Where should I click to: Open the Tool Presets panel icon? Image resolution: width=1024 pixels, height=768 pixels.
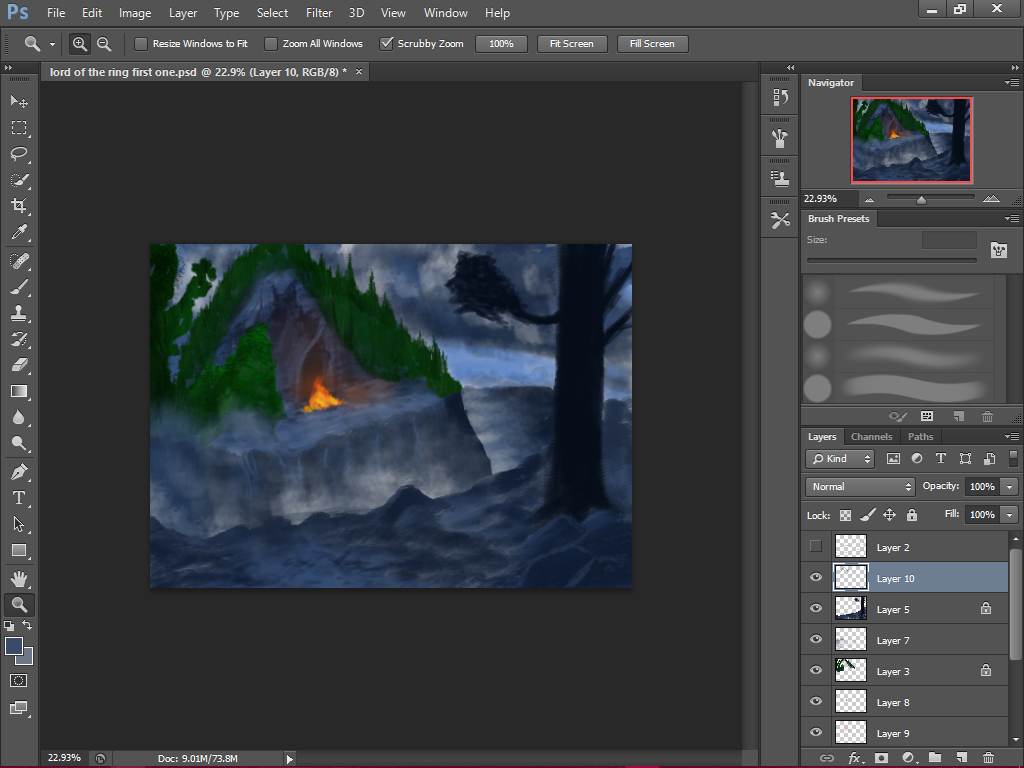[780, 220]
